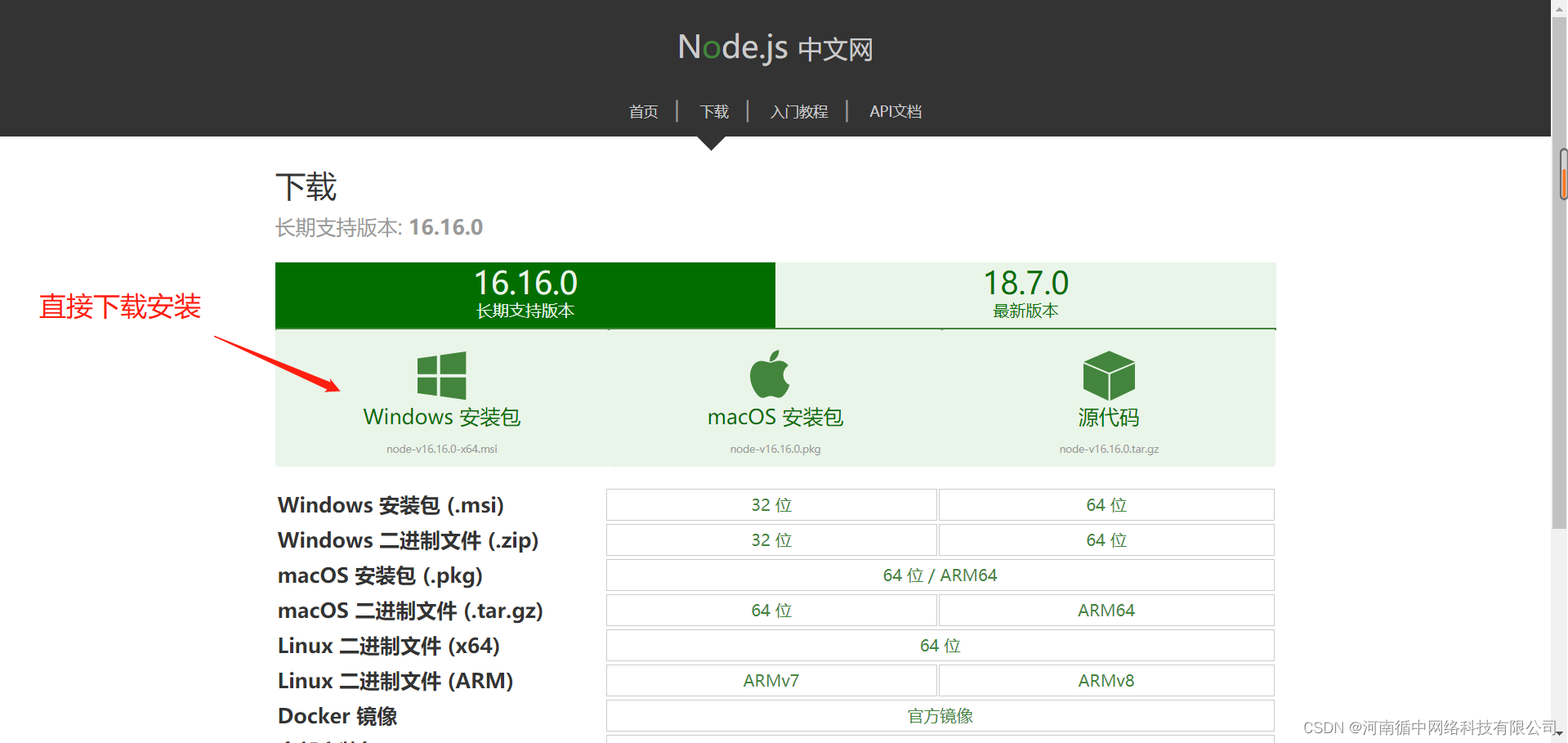Open the Docker 官方镜像 link
The image size is (1568, 743).
click(x=940, y=716)
